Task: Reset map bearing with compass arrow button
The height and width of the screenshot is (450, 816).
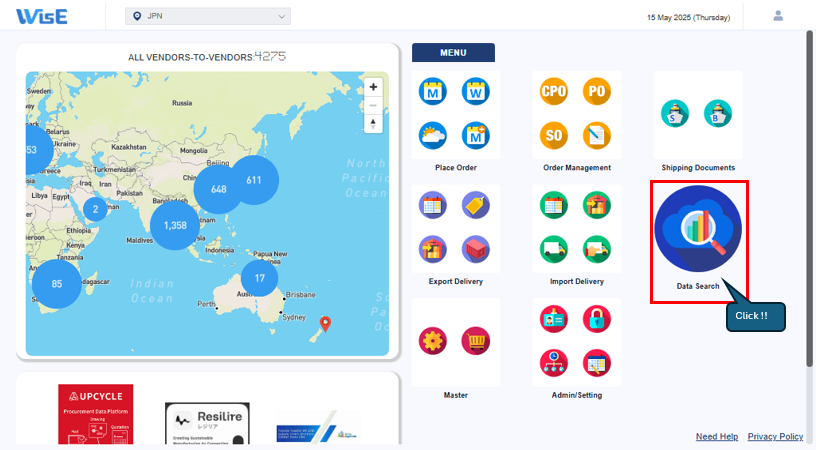Action: point(373,124)
